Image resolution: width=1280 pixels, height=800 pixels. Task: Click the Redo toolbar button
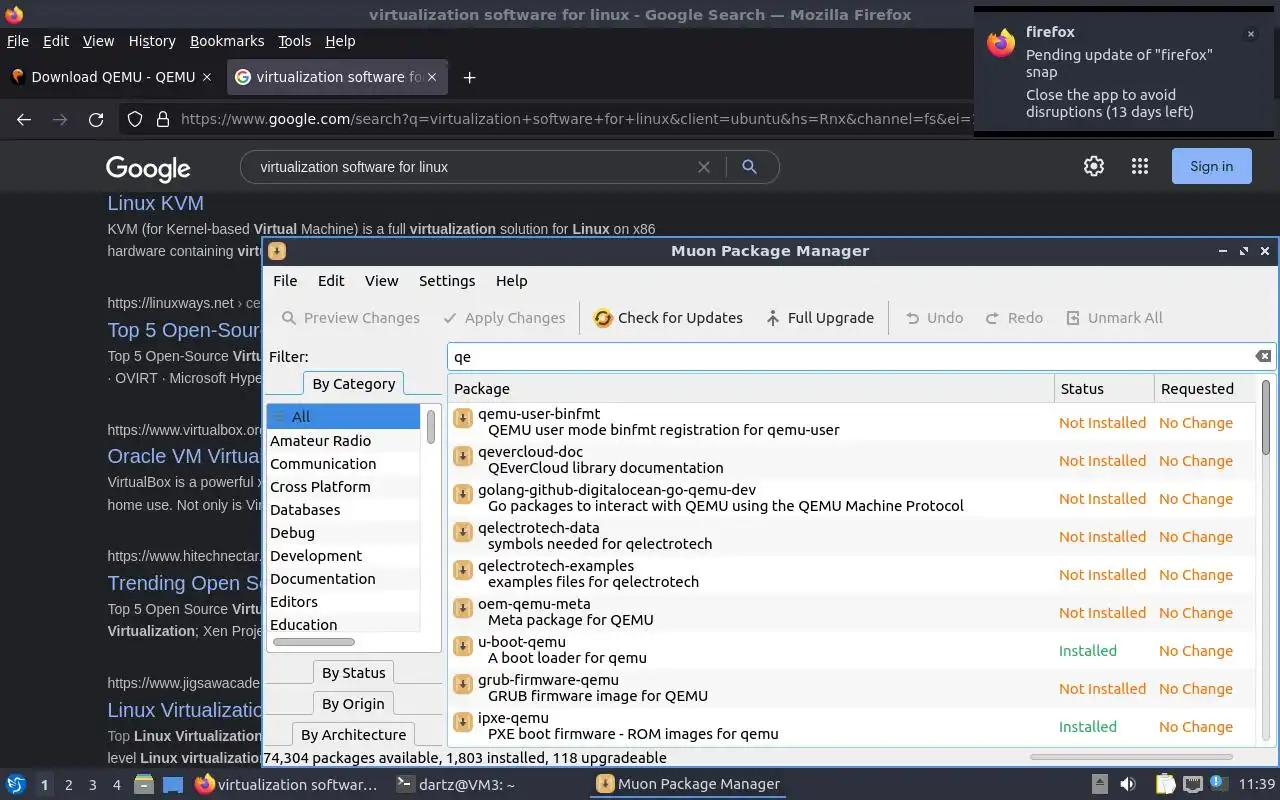click(1014, 318)
